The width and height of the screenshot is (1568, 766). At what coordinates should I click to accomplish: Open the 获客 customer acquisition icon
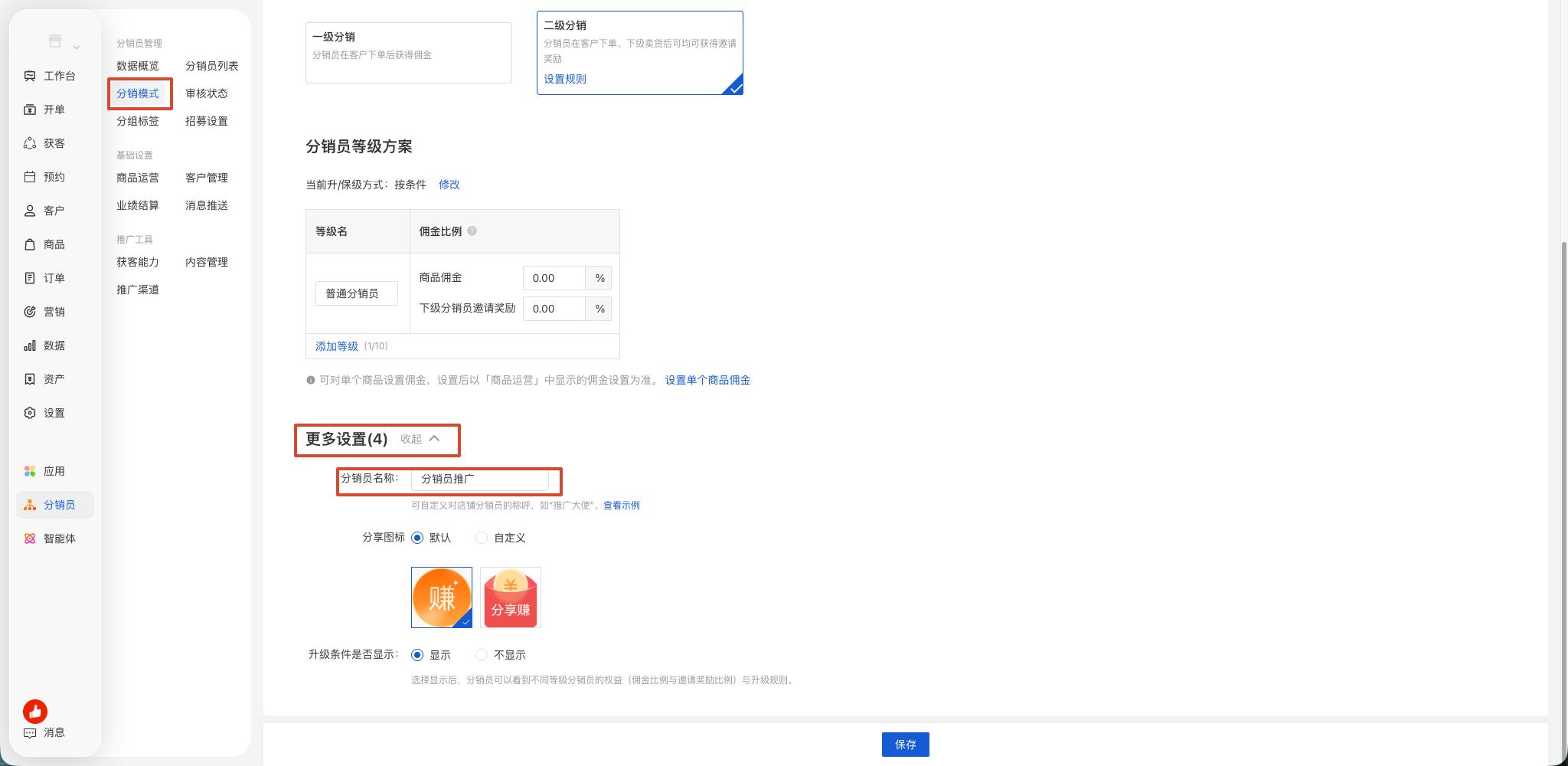[30, 143]
